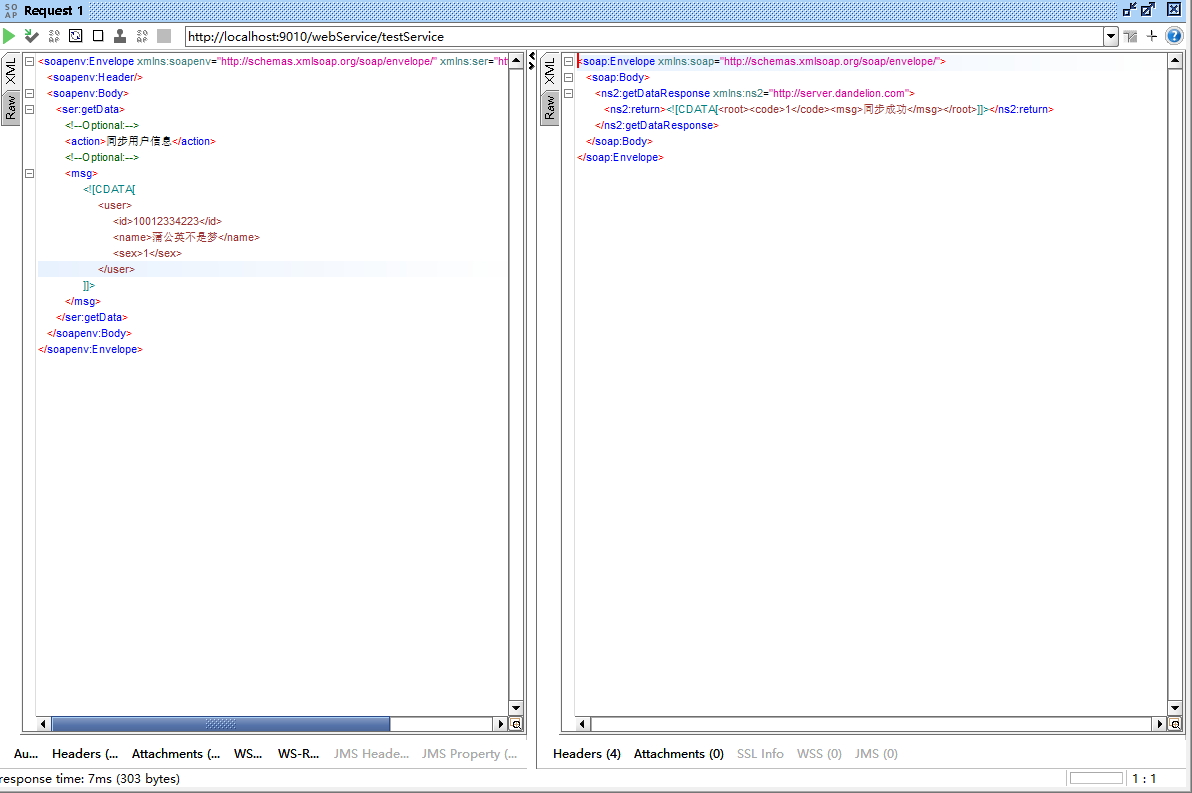Click the SOAP icon left of the Request 1 title
1192x793 pixels.
point(11,11)
